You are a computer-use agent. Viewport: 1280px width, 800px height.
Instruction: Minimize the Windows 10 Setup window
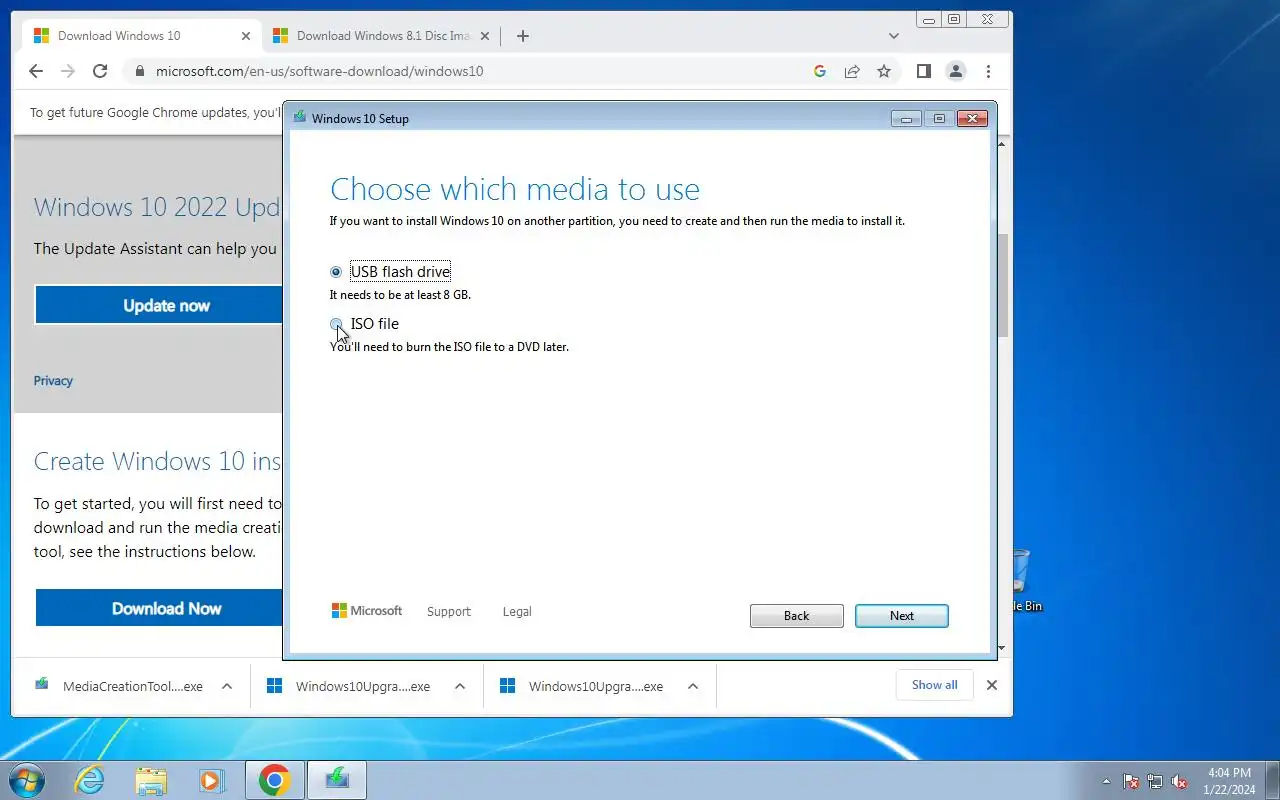[x=906, y=119]
